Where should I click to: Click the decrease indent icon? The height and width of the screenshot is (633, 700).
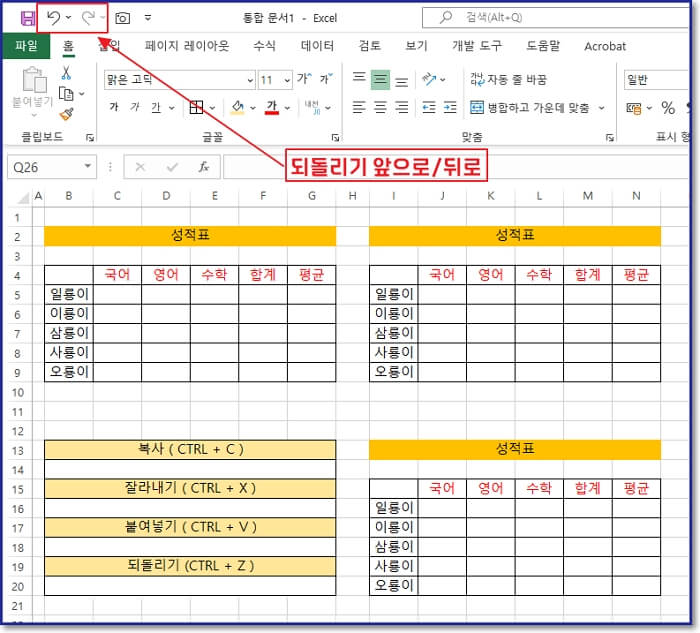click(429, 108)
